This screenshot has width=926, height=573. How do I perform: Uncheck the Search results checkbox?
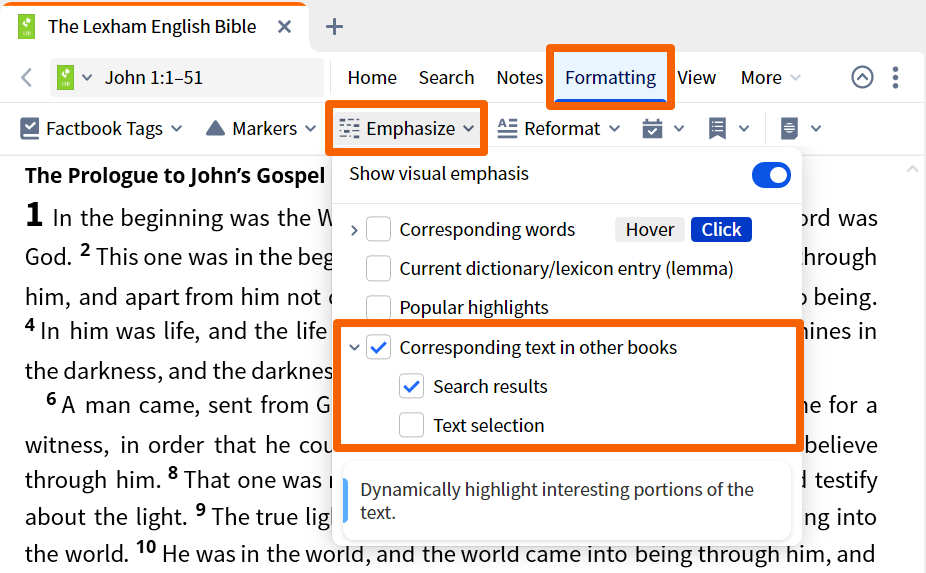[x=412, y=386]
